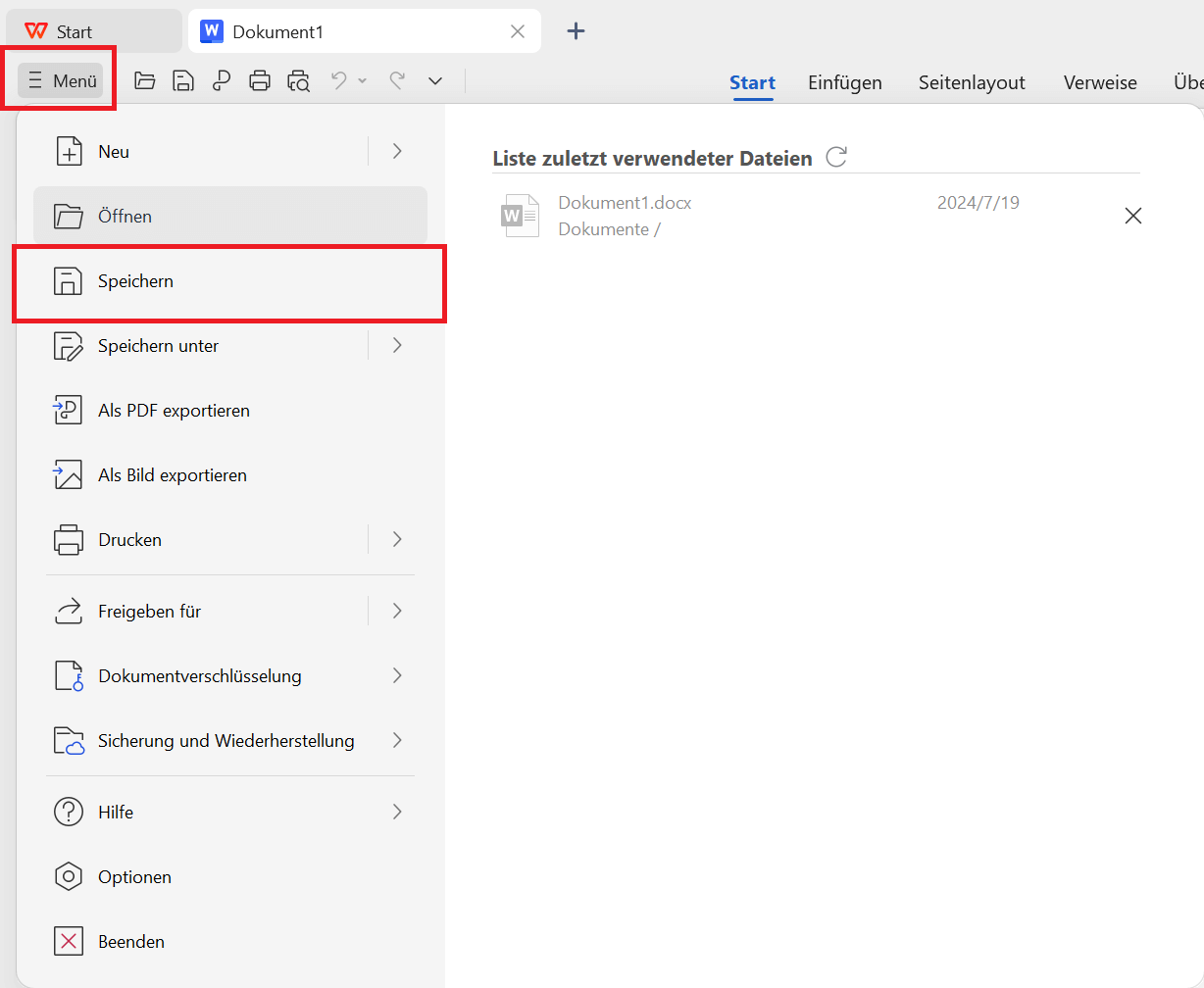Click Beenden to exit the application

pyautogui.click(x=130, y=941)
